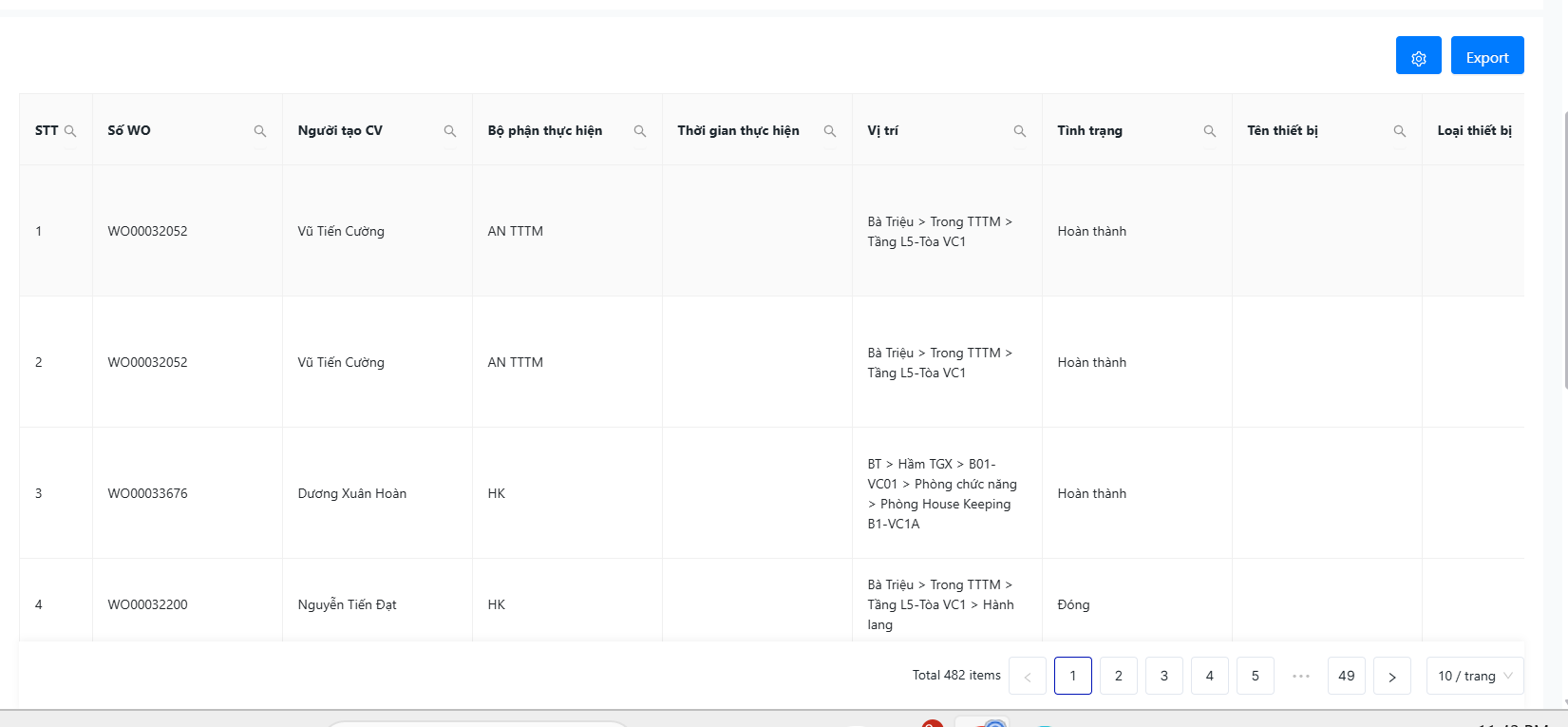
Task: Click the previous page arrow
Action: click(x=1027, y=676)
